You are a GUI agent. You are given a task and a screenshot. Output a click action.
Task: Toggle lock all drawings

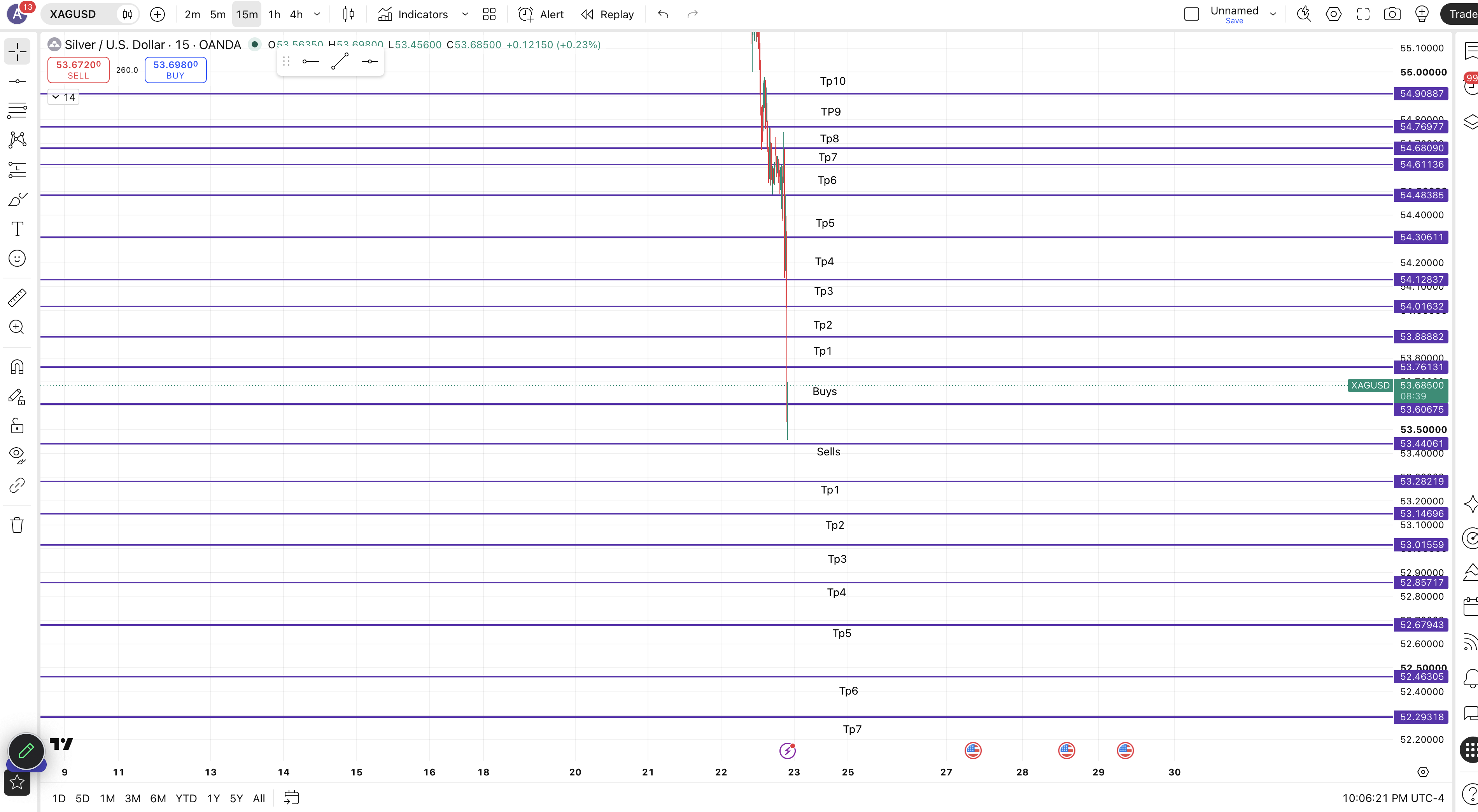click(17, 426)
